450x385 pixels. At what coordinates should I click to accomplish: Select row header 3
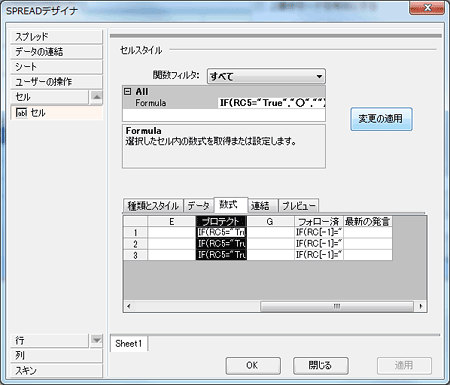point(135,255)
